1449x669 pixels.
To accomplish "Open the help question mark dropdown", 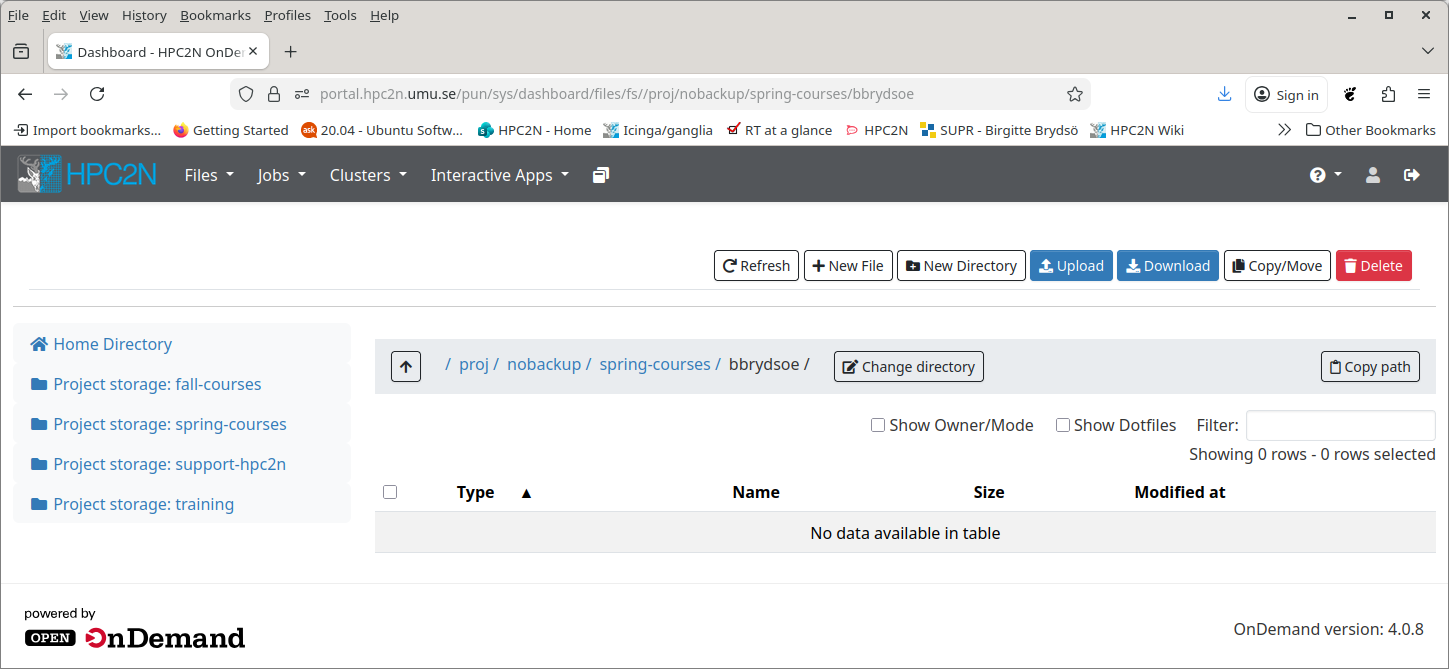I will point(1325,174).
